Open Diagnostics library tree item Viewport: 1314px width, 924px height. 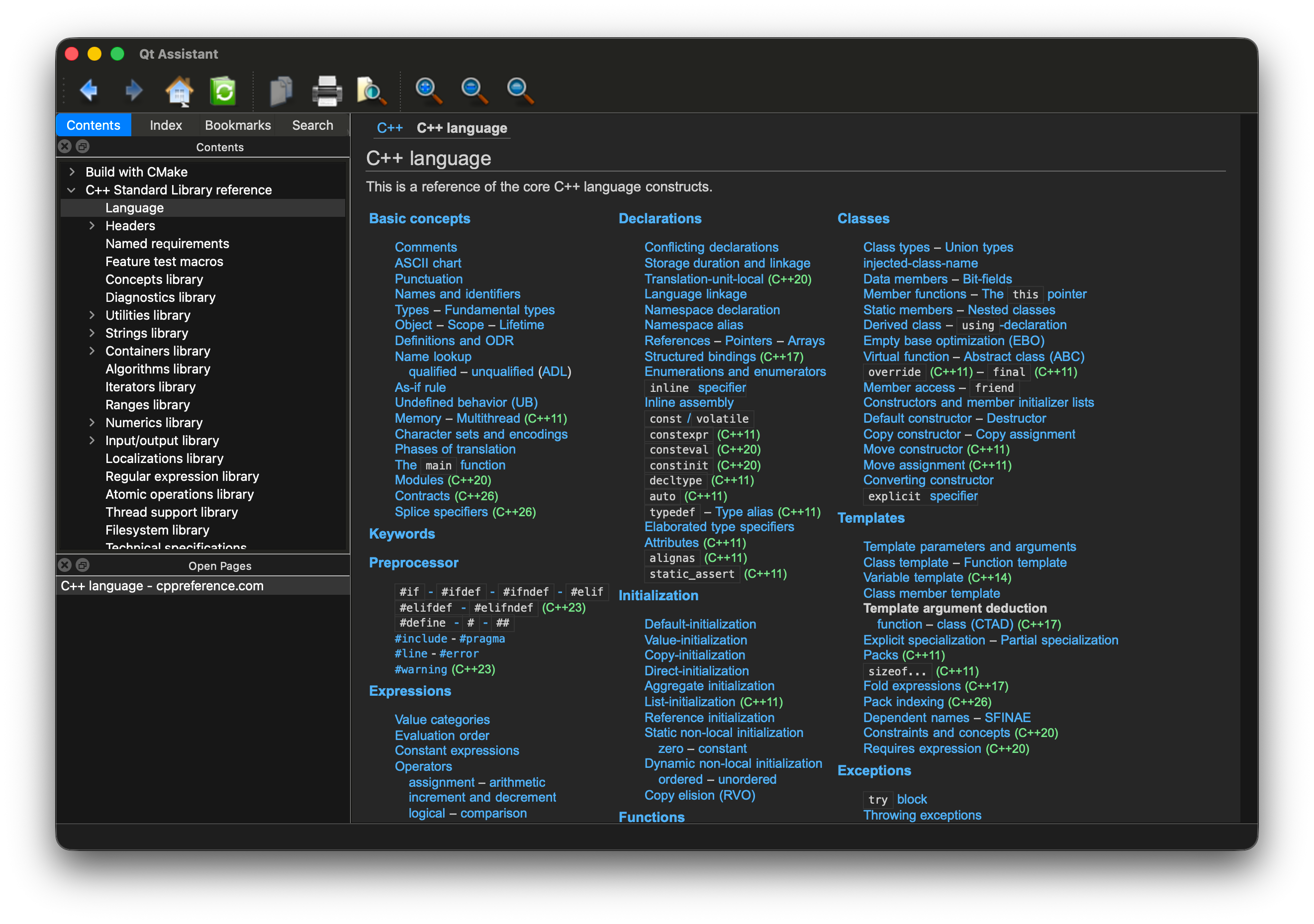[x=160, y=297]
